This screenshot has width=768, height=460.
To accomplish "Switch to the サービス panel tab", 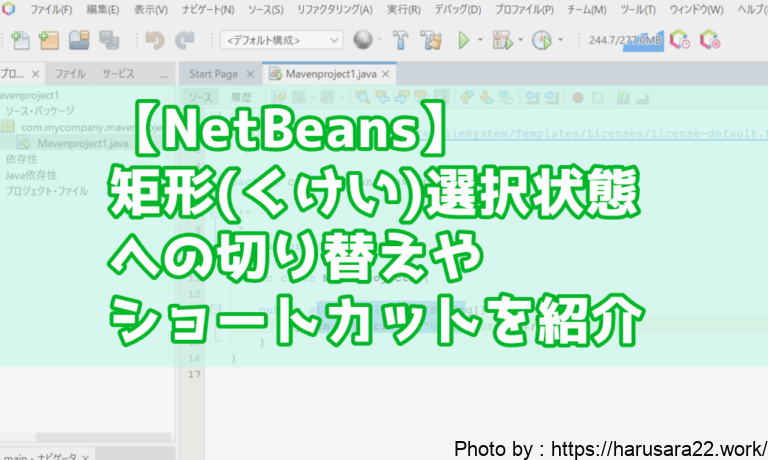I will pyautogui.click(x=118, y=74).
